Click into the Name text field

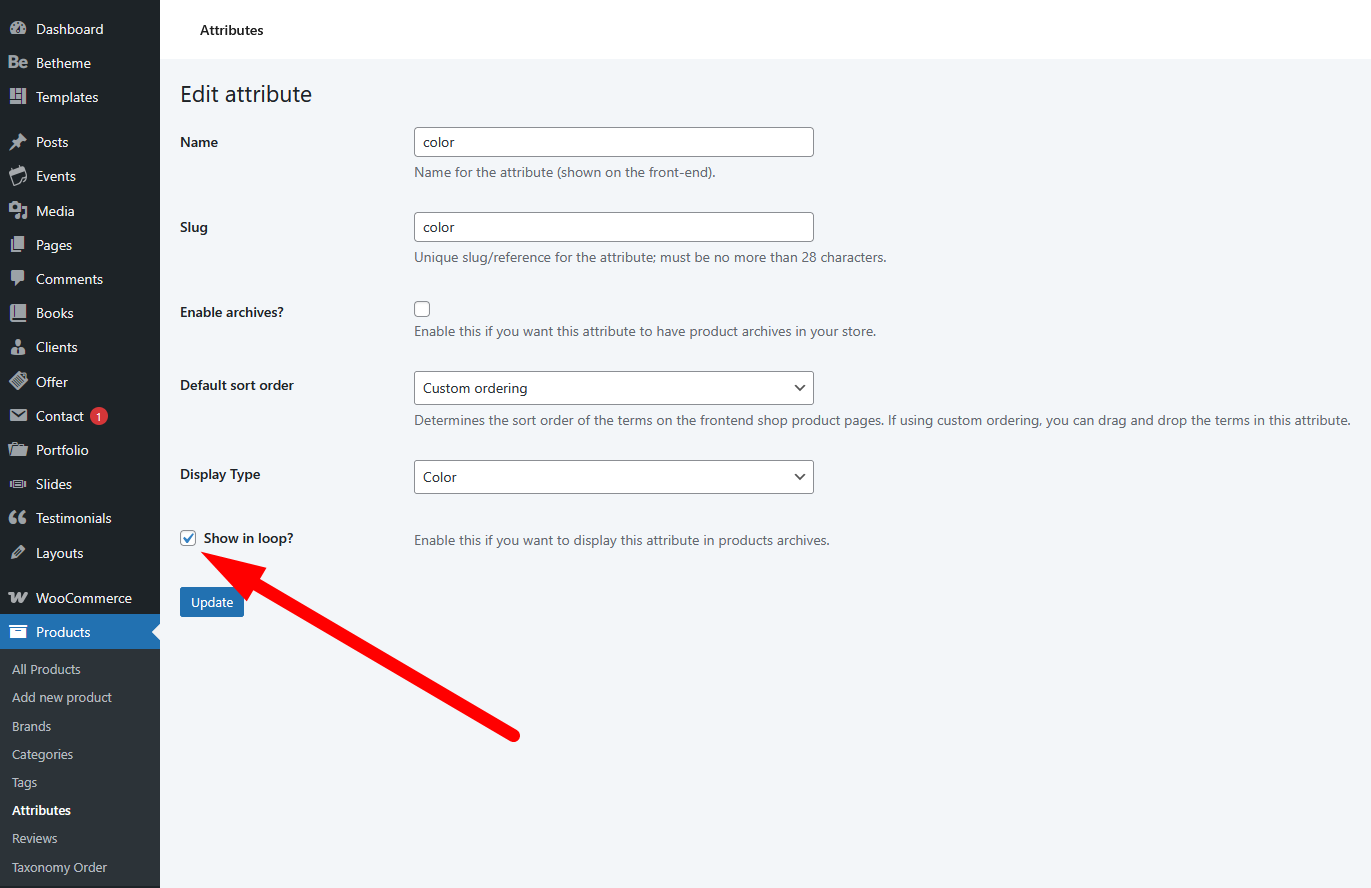coord(613,142)
